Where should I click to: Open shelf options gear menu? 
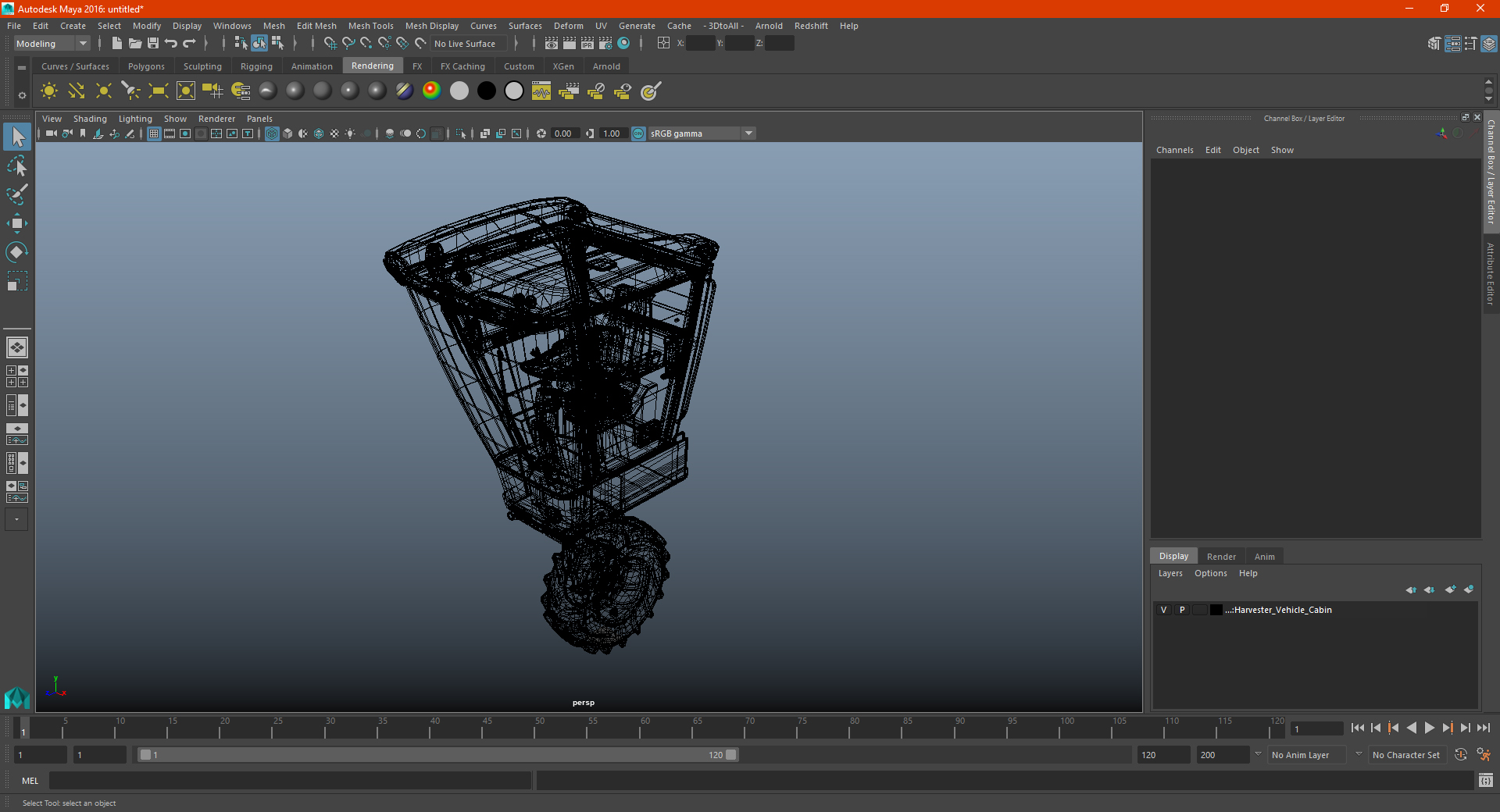[22, 95]
